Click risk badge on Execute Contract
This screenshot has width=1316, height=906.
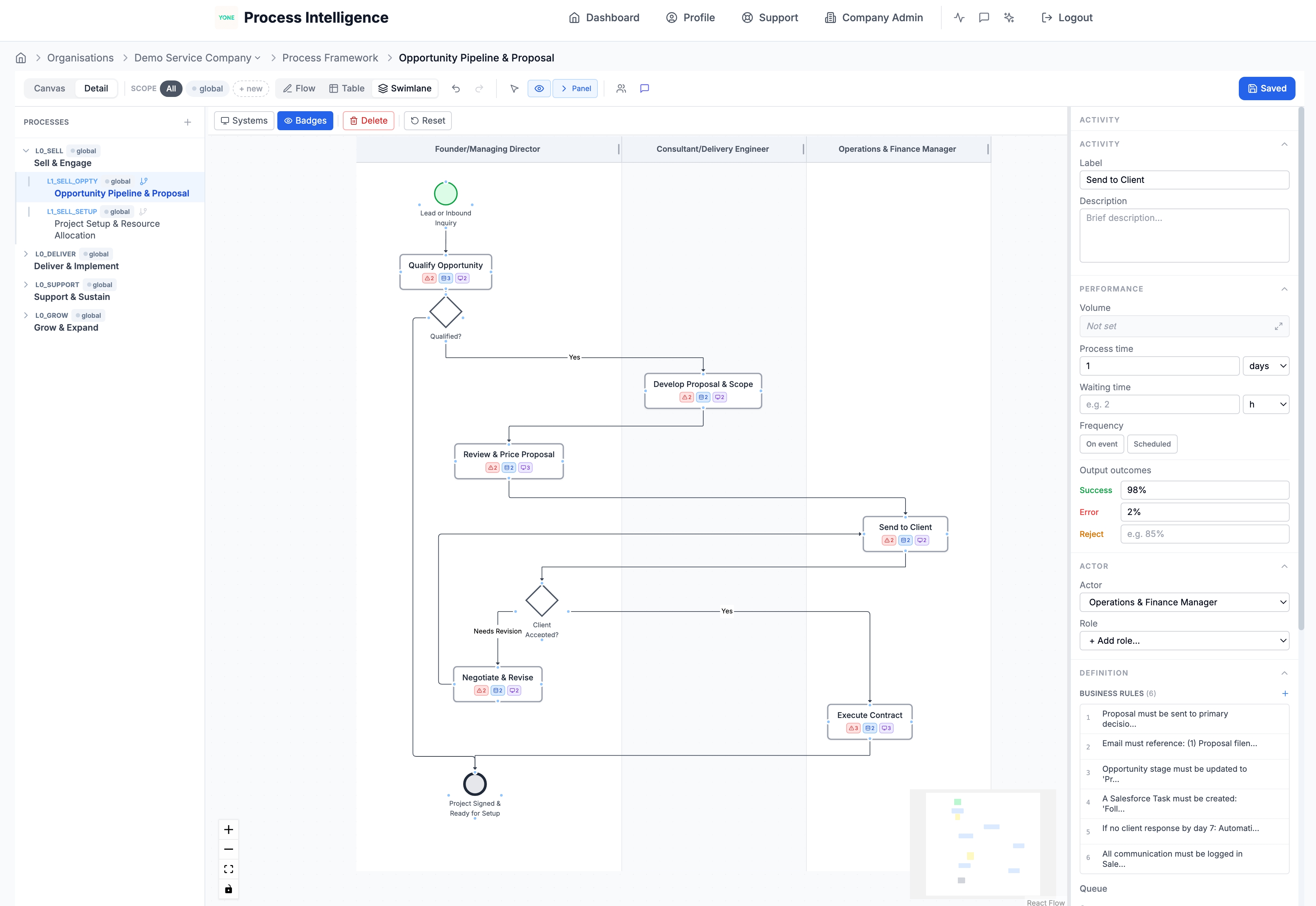click(853, 728)
